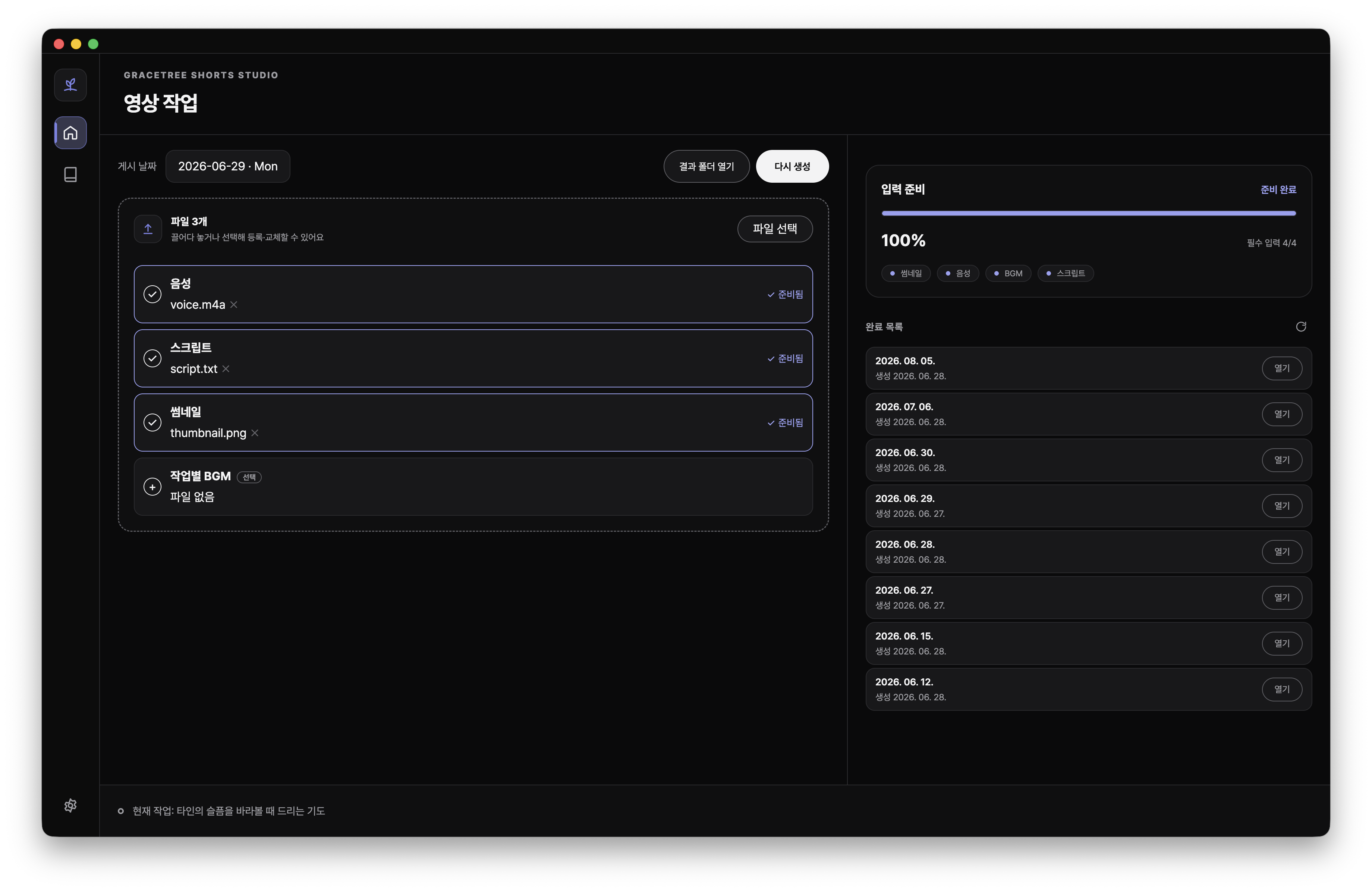Click 준비됨 status on thumbnail.png row
The width and height of the screenshot is (1372, 892).
[785, 423]
